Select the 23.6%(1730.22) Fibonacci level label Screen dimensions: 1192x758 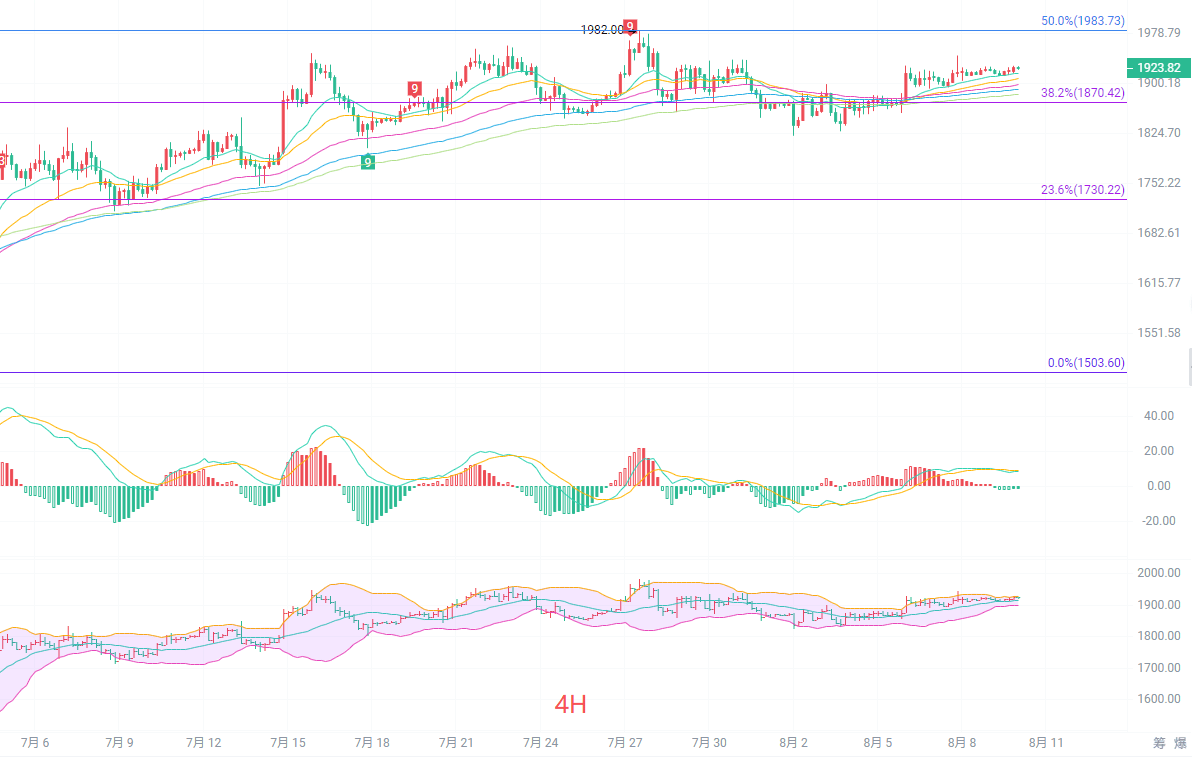point(1083,189)
